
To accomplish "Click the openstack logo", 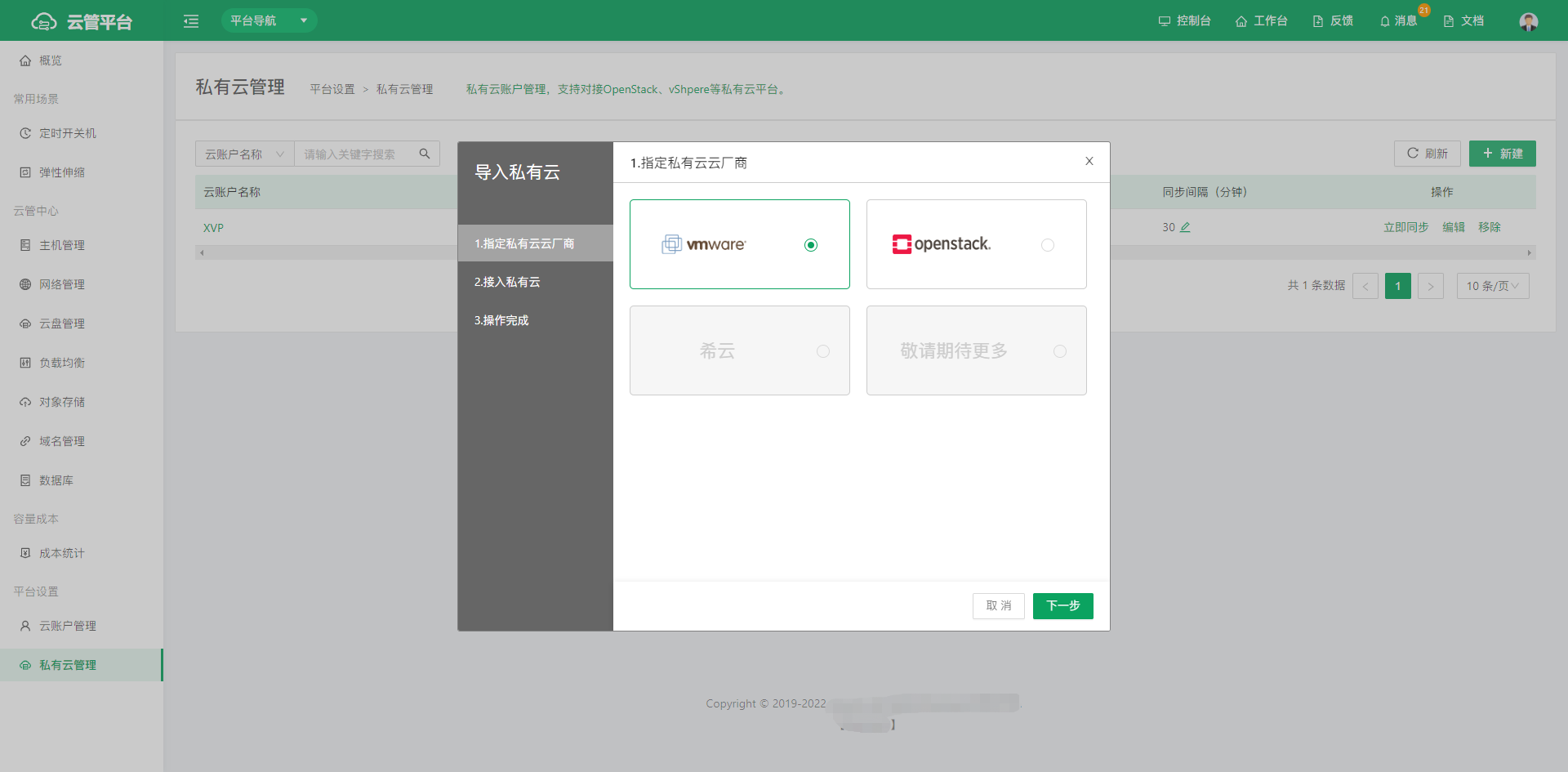I will pyautogui.click(x=942, y=244).
